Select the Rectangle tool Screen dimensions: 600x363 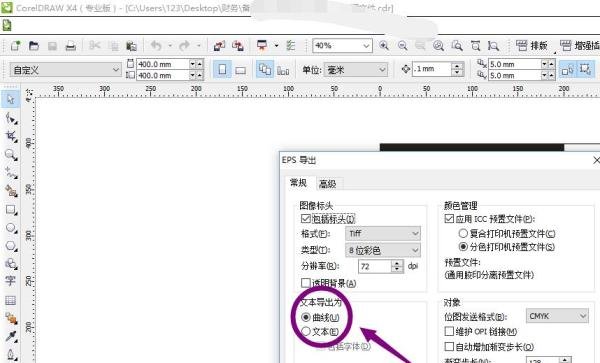pyautogui.click(x=11, y=210)
